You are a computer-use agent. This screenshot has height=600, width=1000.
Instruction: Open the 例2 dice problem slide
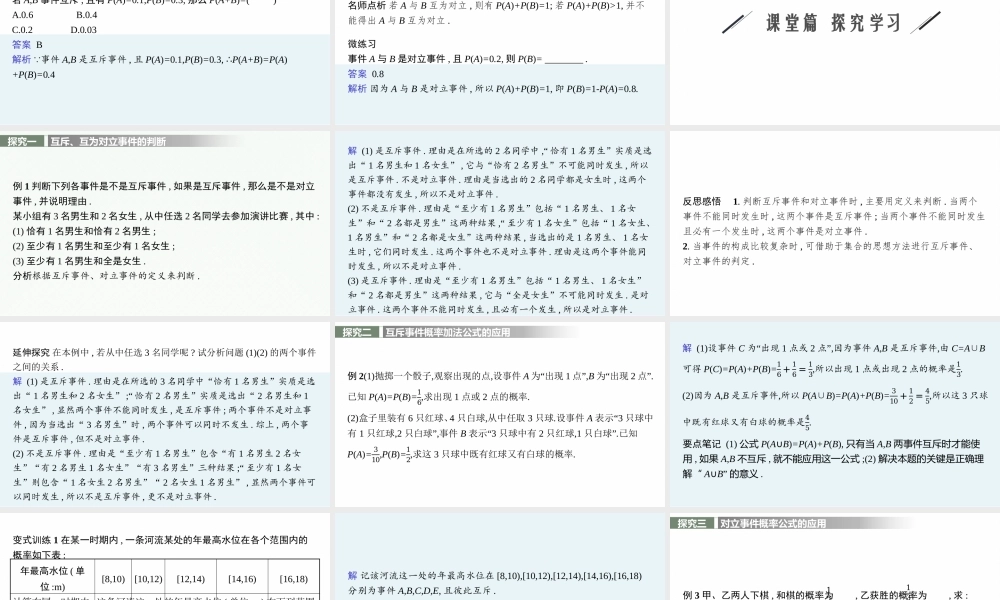(500, 415)
